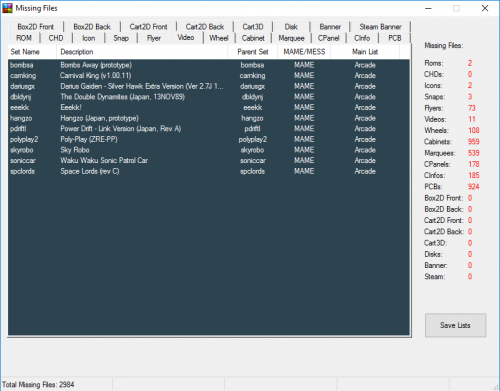This screenshot has height=391, width=500.
Task: Click the CInfos missing count 185
Action: coord(474,175)
